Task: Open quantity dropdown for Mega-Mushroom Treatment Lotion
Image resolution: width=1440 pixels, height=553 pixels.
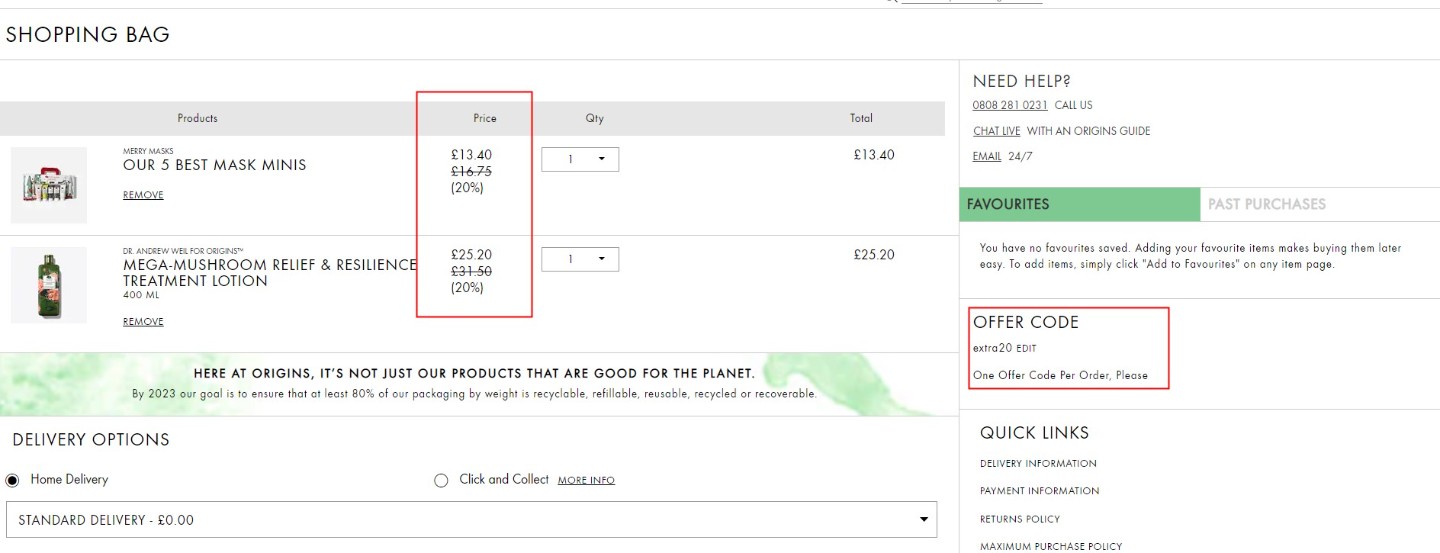Action: pos(580,259)
